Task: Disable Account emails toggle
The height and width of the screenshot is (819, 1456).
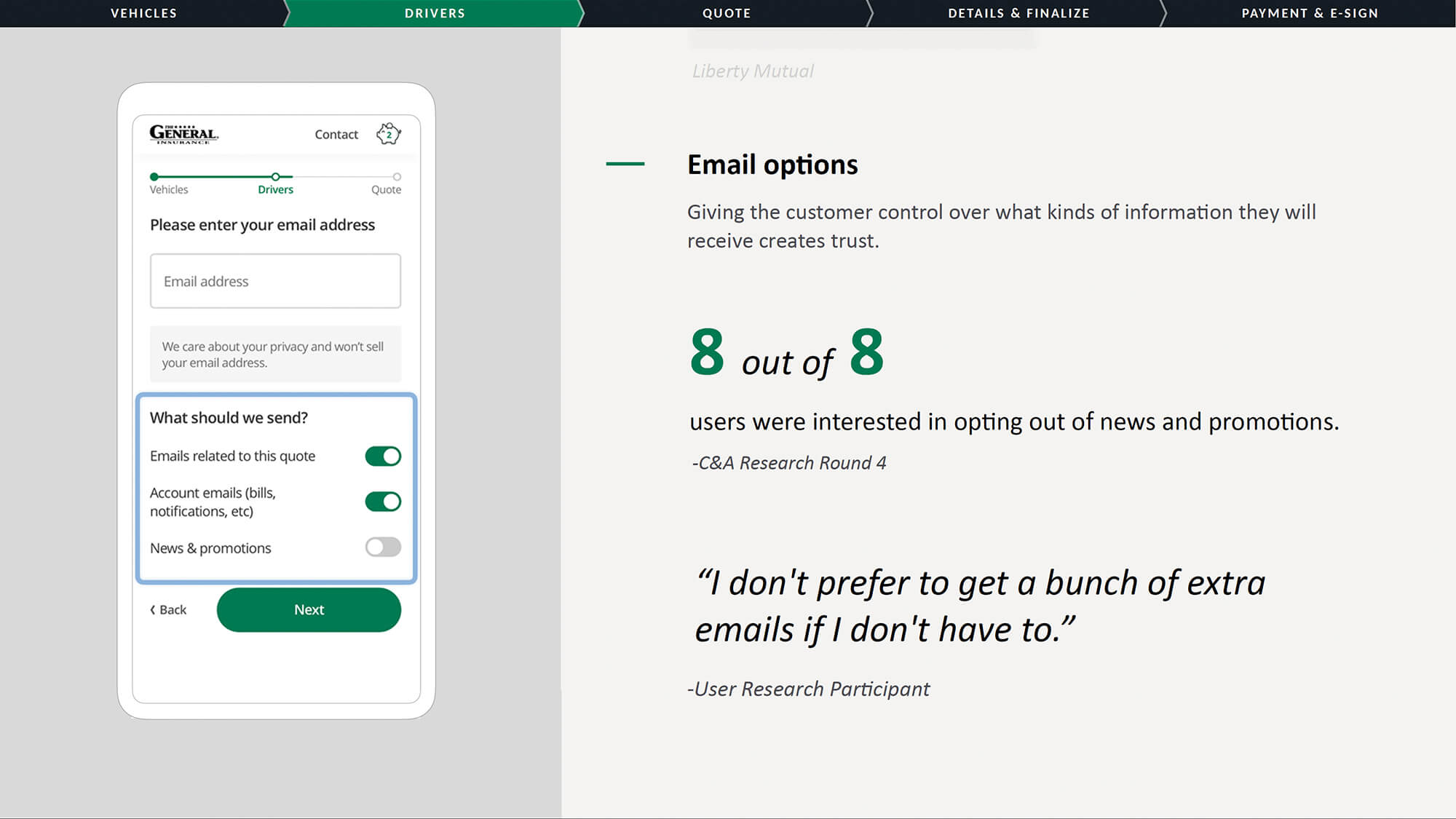Action: [383, 502]
